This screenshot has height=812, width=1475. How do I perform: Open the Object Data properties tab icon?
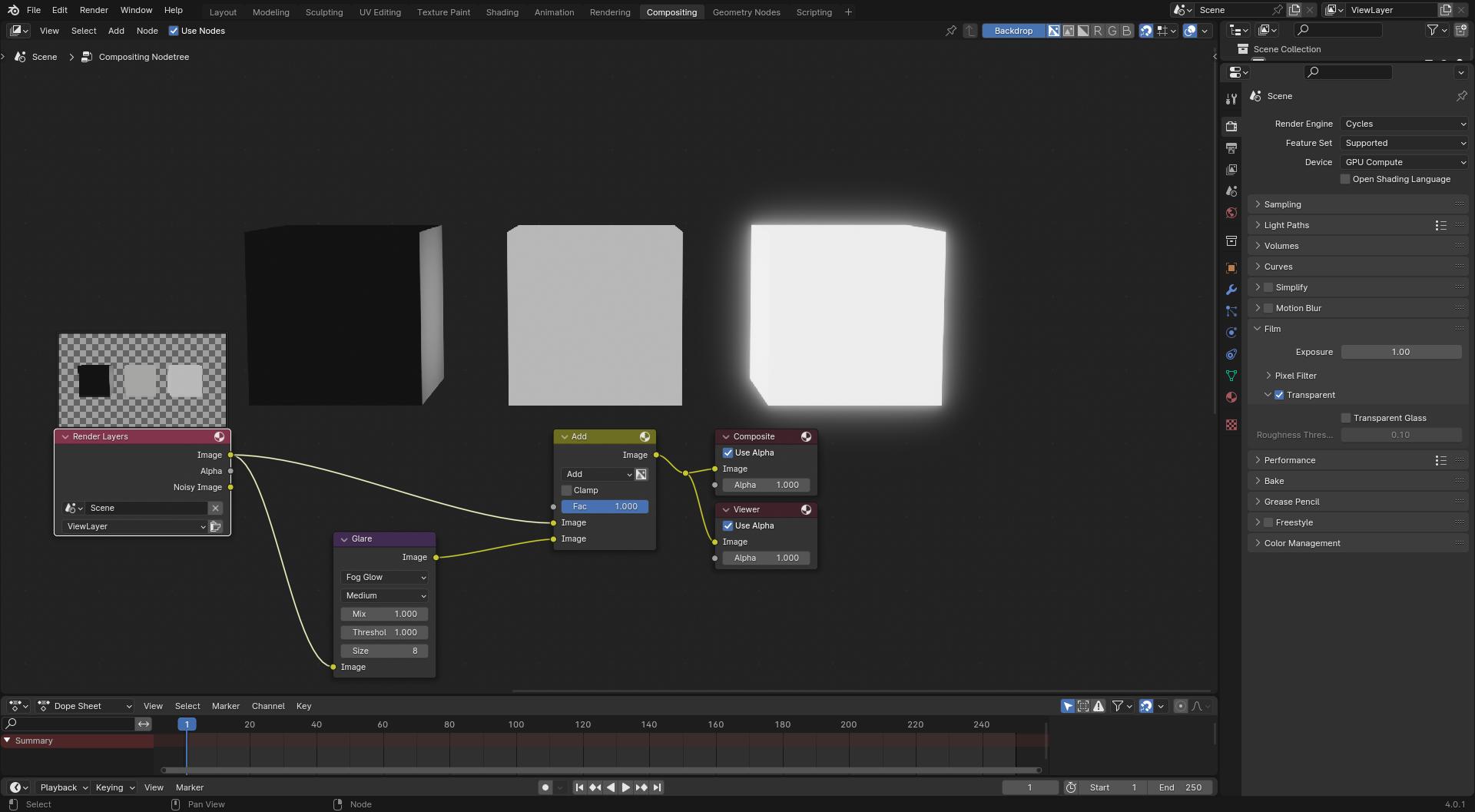click(x=1231, y=376)
